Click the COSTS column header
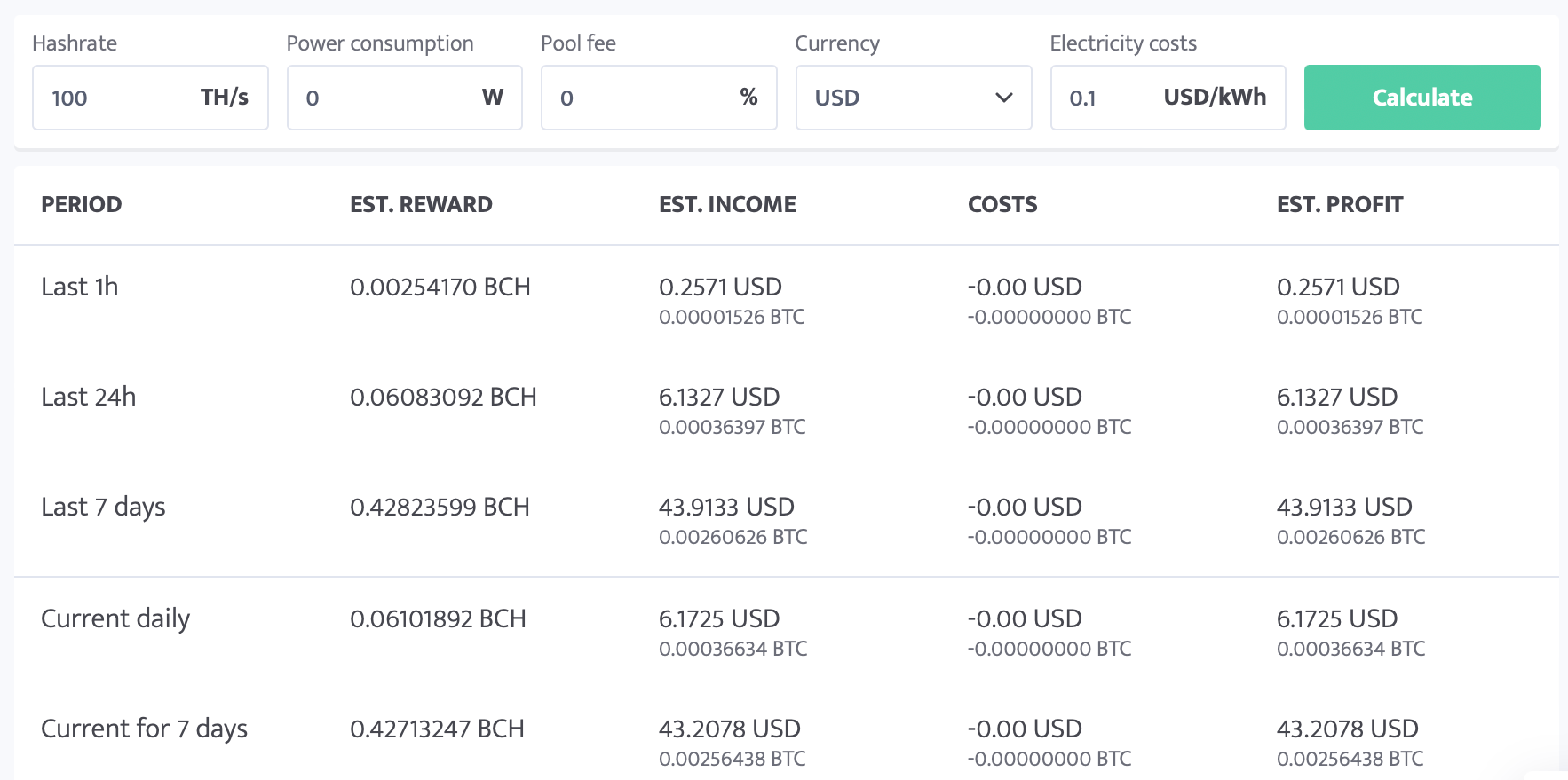Viewport: 1568px width, 780px height. pos(1002,205)
